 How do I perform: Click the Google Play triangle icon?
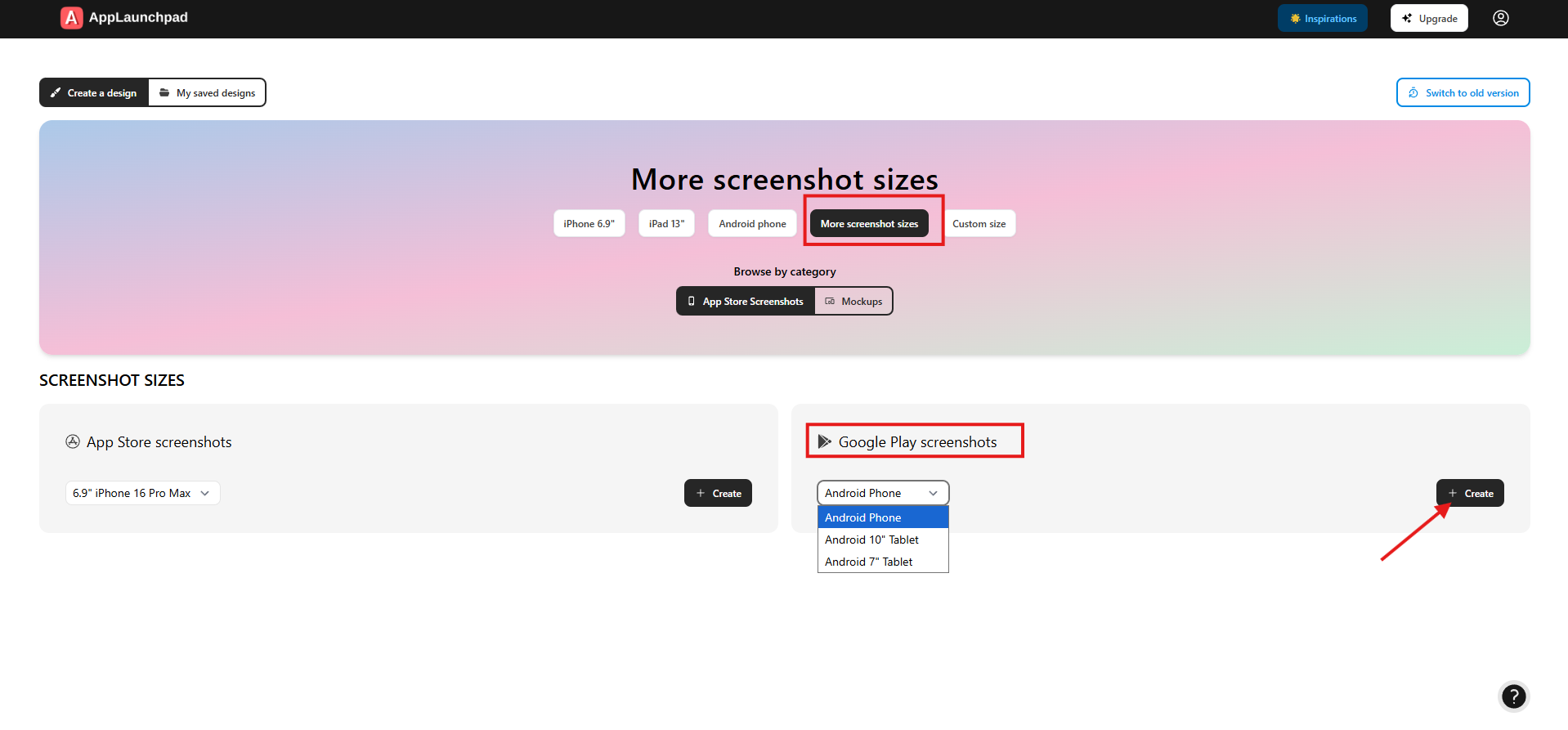point(824,442)
